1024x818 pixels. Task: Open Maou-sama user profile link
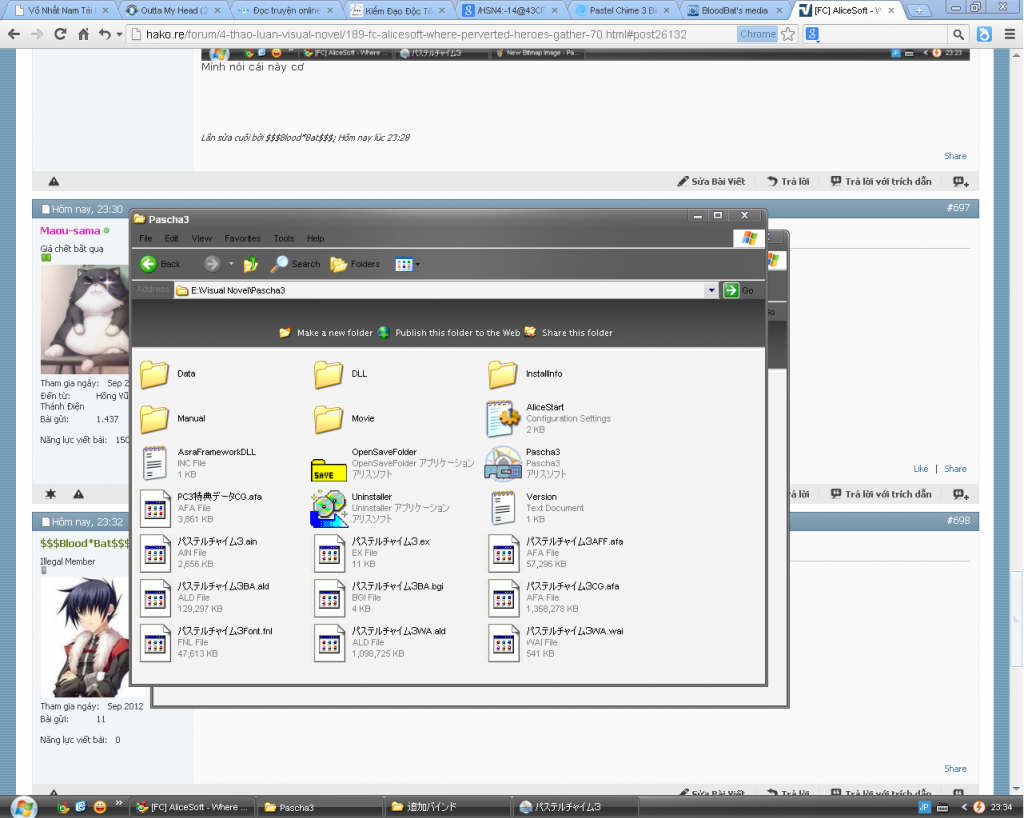(x=70, y=230)
